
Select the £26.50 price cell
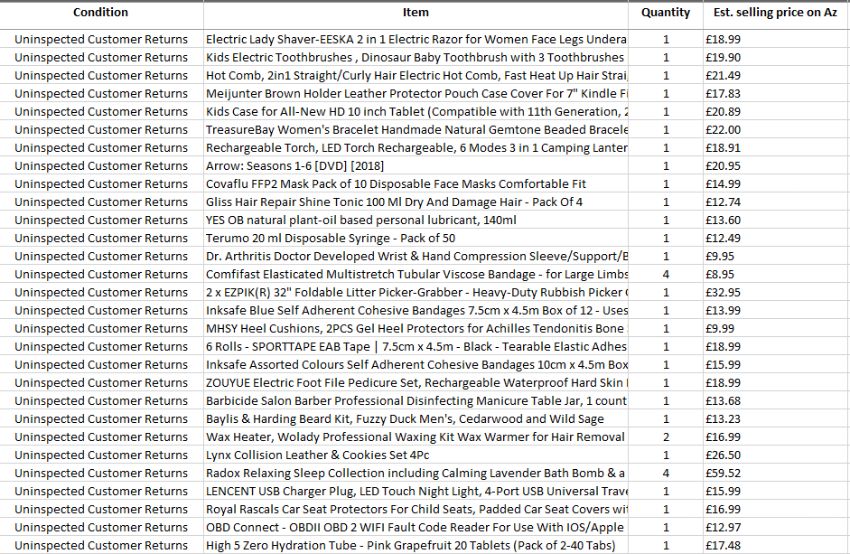(776, 455)
